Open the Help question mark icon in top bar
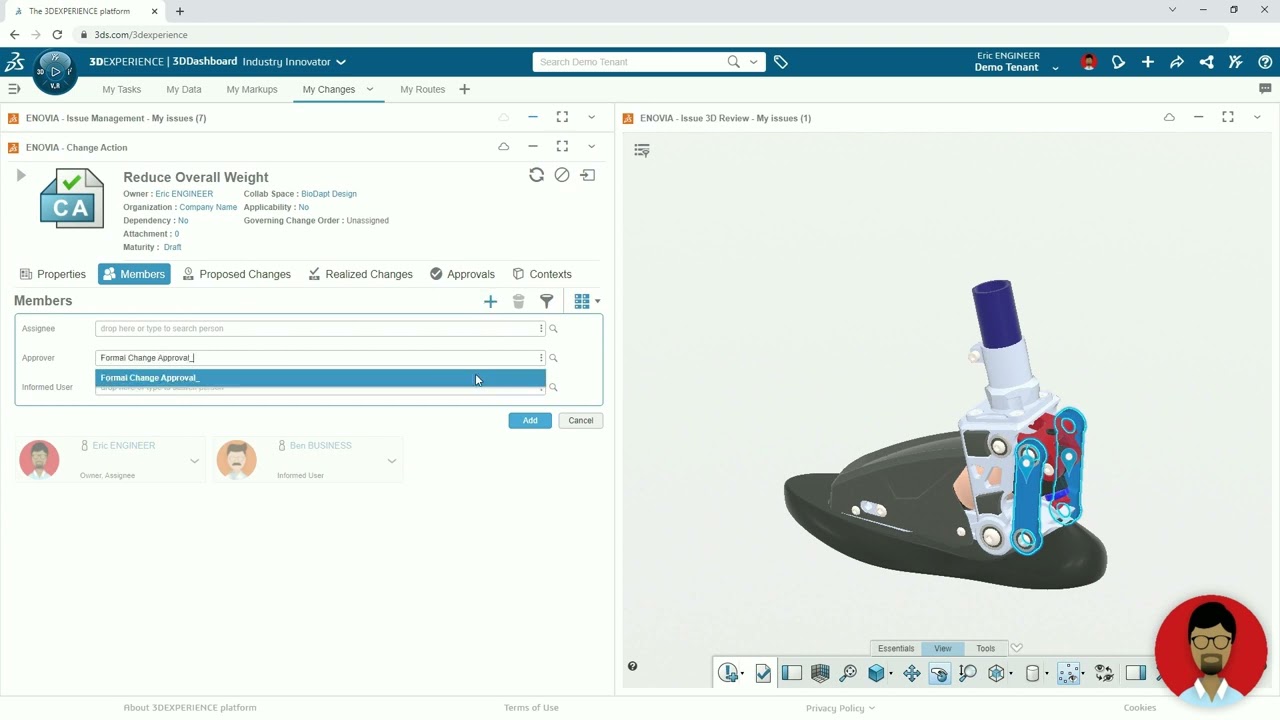The height and width of the screenshot is (720, 1280). (x=1265, y=62)
